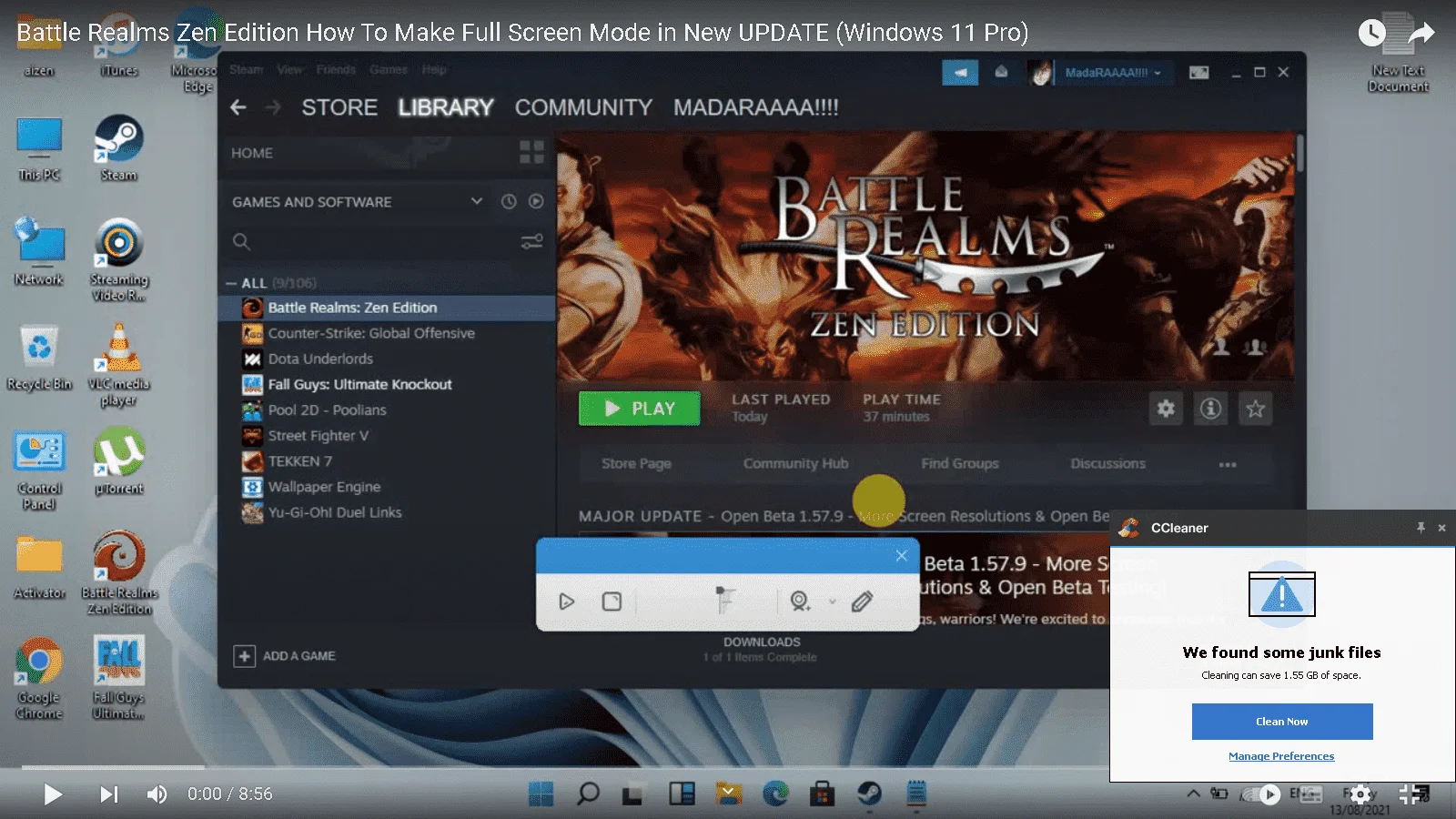1456x819 pixels.
Task: Add Battle Realms to favorites star
Action: [1255, 409]
